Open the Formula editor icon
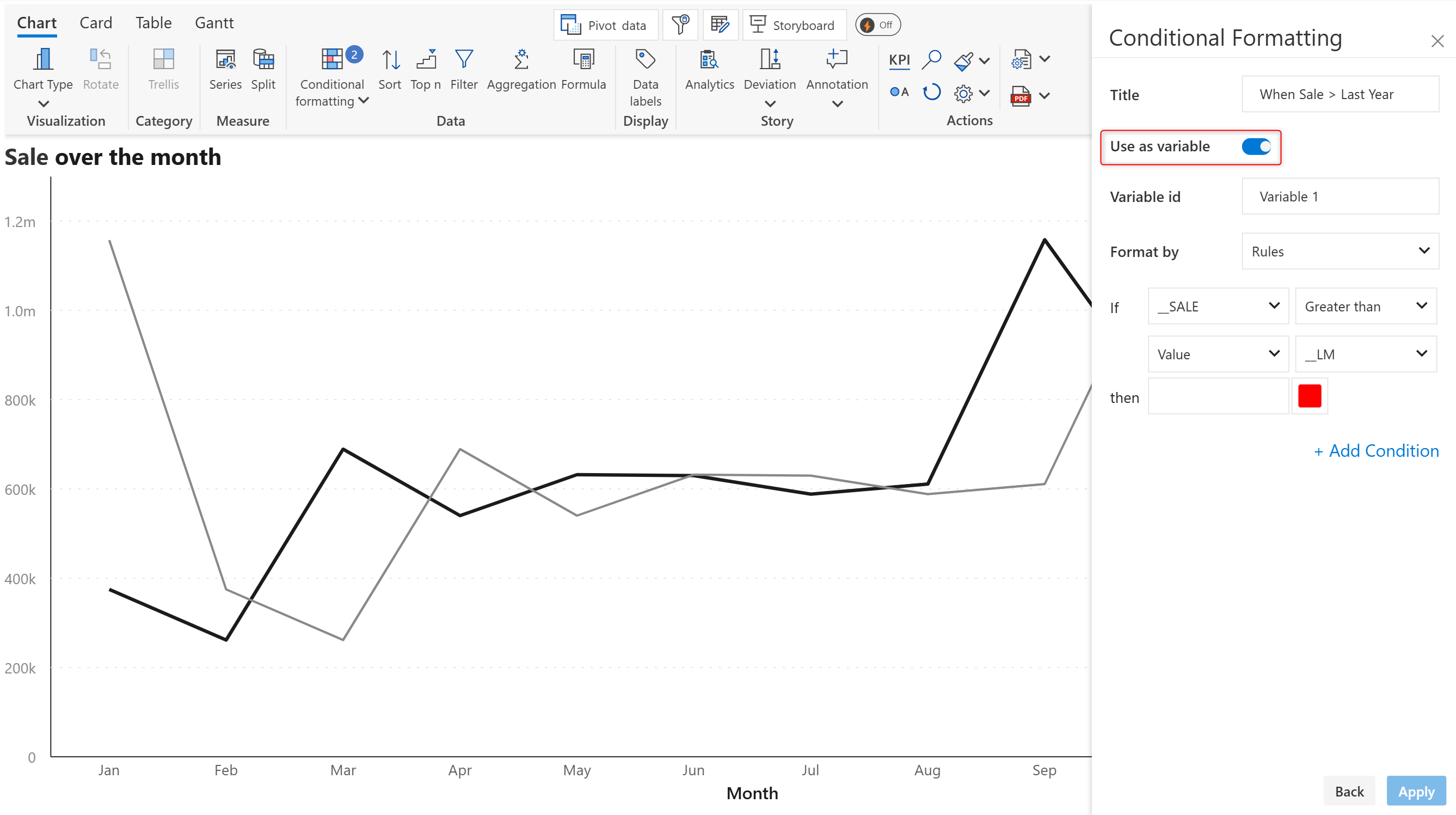1456x815 pixels. 583,59
